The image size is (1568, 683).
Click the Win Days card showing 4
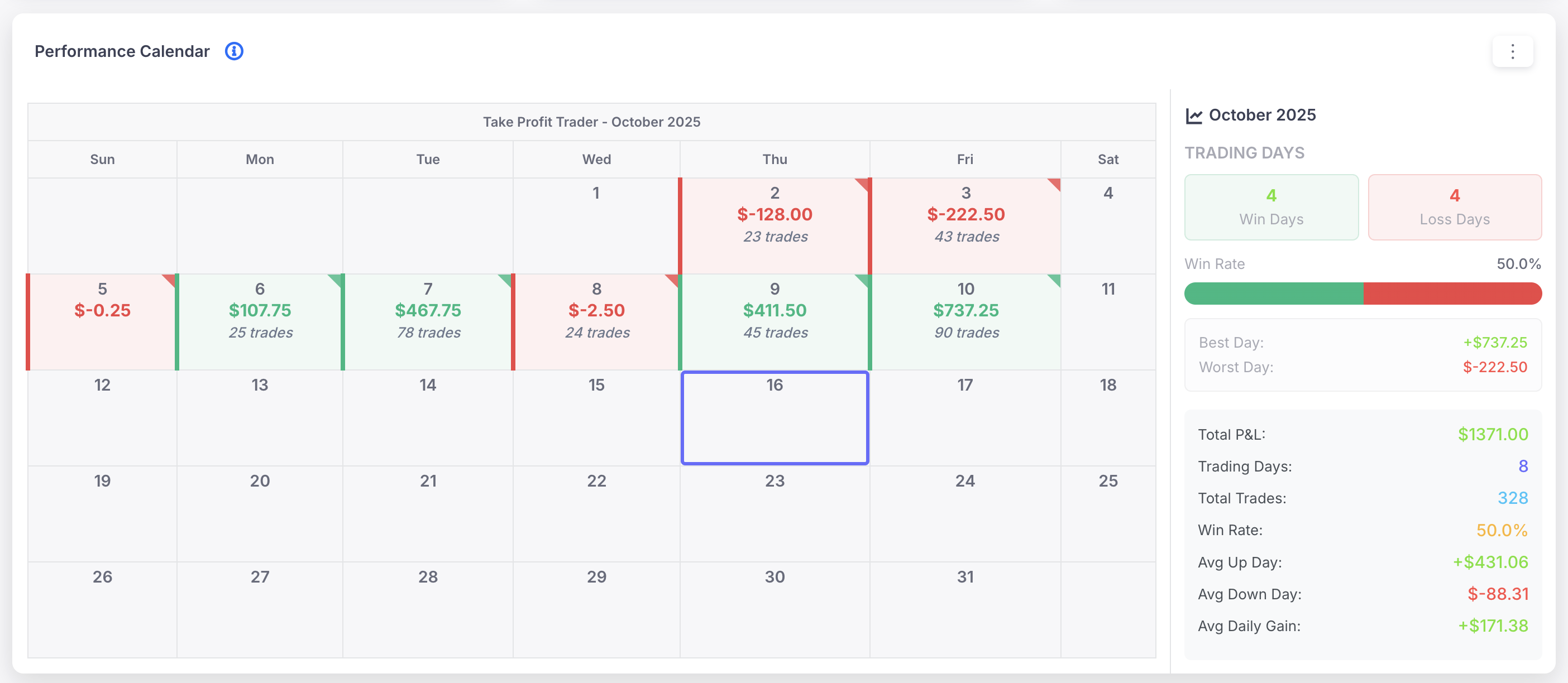pyautogui.click(x=1271, y=207)
